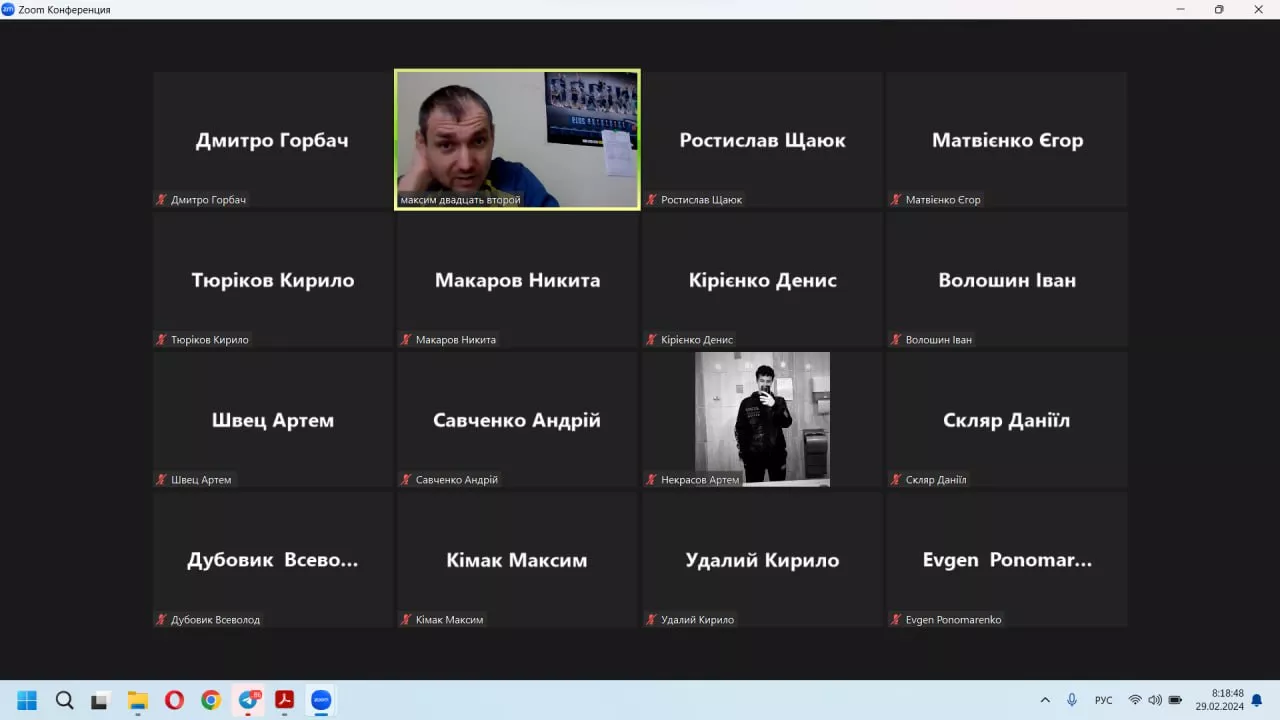Open Adobe Acrobat from the taskbar
Screen dimensions: 1280x720
click(284, 700)
